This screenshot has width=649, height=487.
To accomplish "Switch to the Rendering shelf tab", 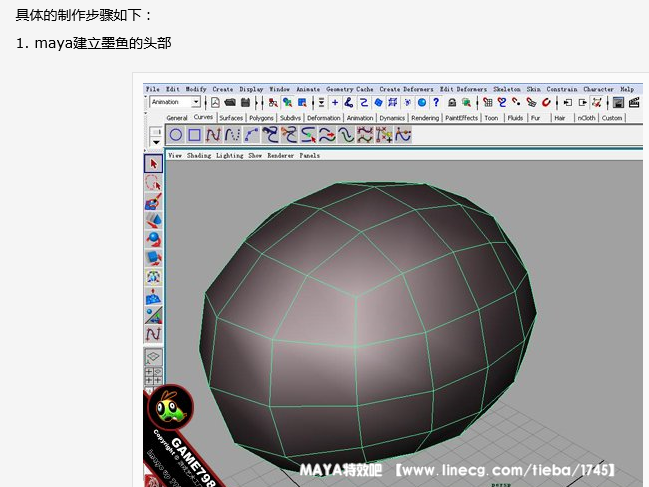I will pyautogui.click(x=425, y=118).
